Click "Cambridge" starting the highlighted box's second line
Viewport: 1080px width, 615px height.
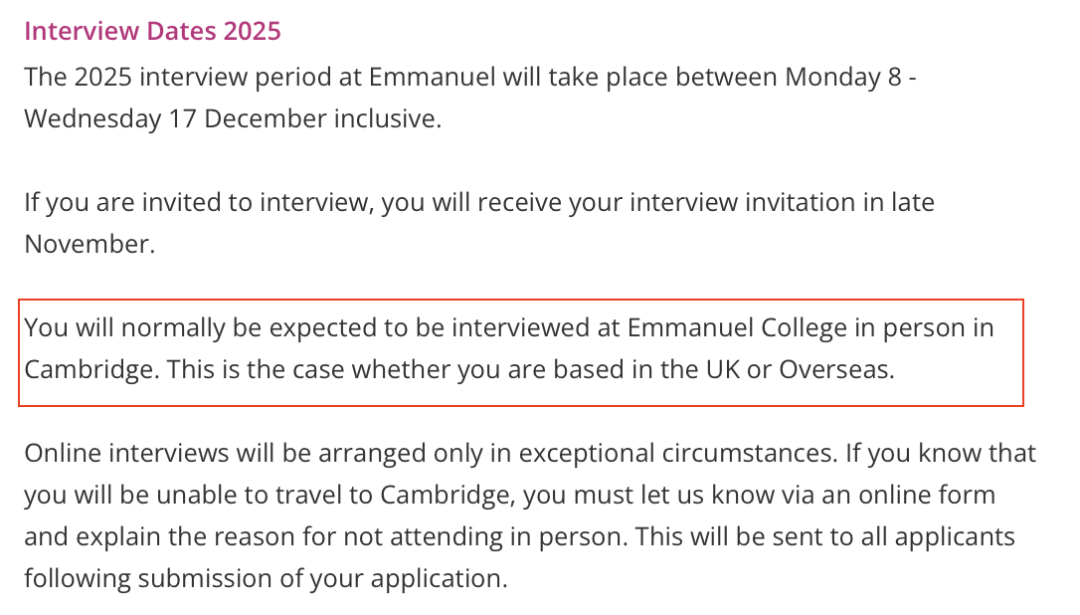pos(88,369)
